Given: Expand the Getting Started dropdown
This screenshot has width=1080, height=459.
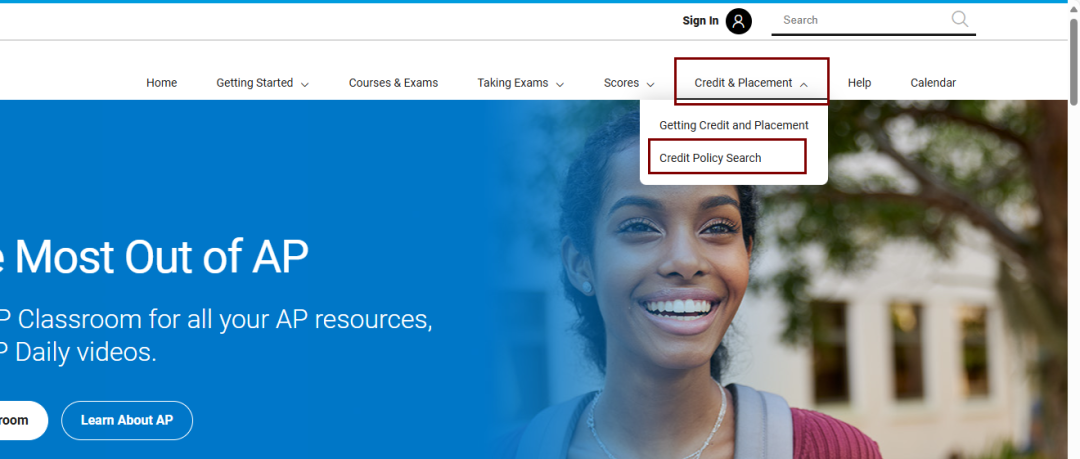Looking at the screenshot, I should click(262, 83).
